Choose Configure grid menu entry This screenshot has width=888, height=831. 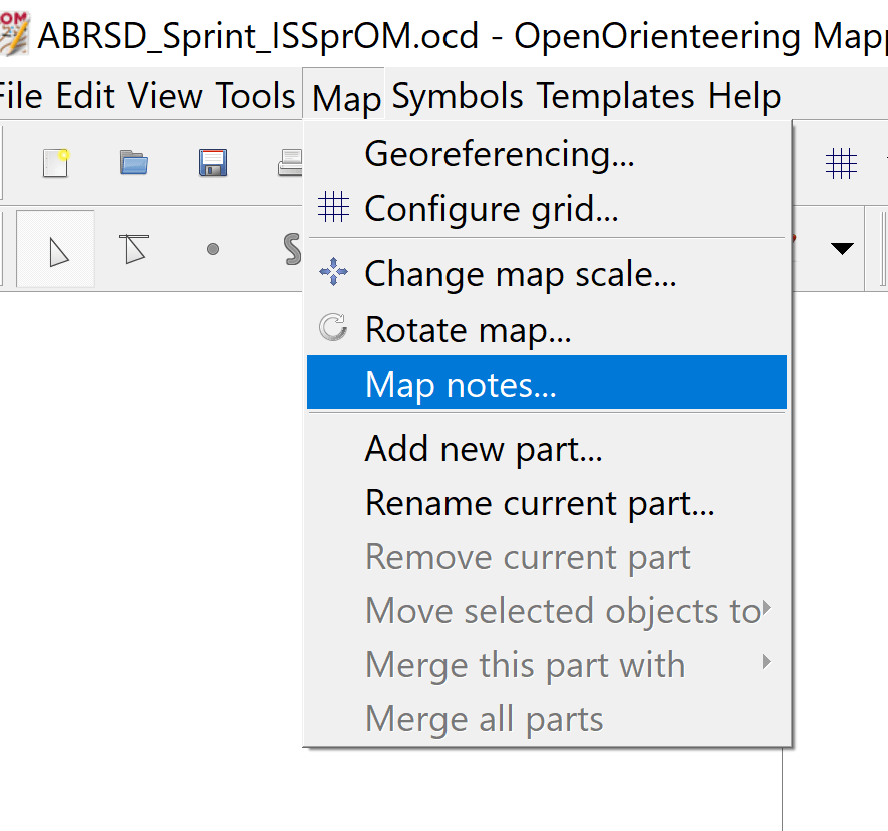coord(547,208)
